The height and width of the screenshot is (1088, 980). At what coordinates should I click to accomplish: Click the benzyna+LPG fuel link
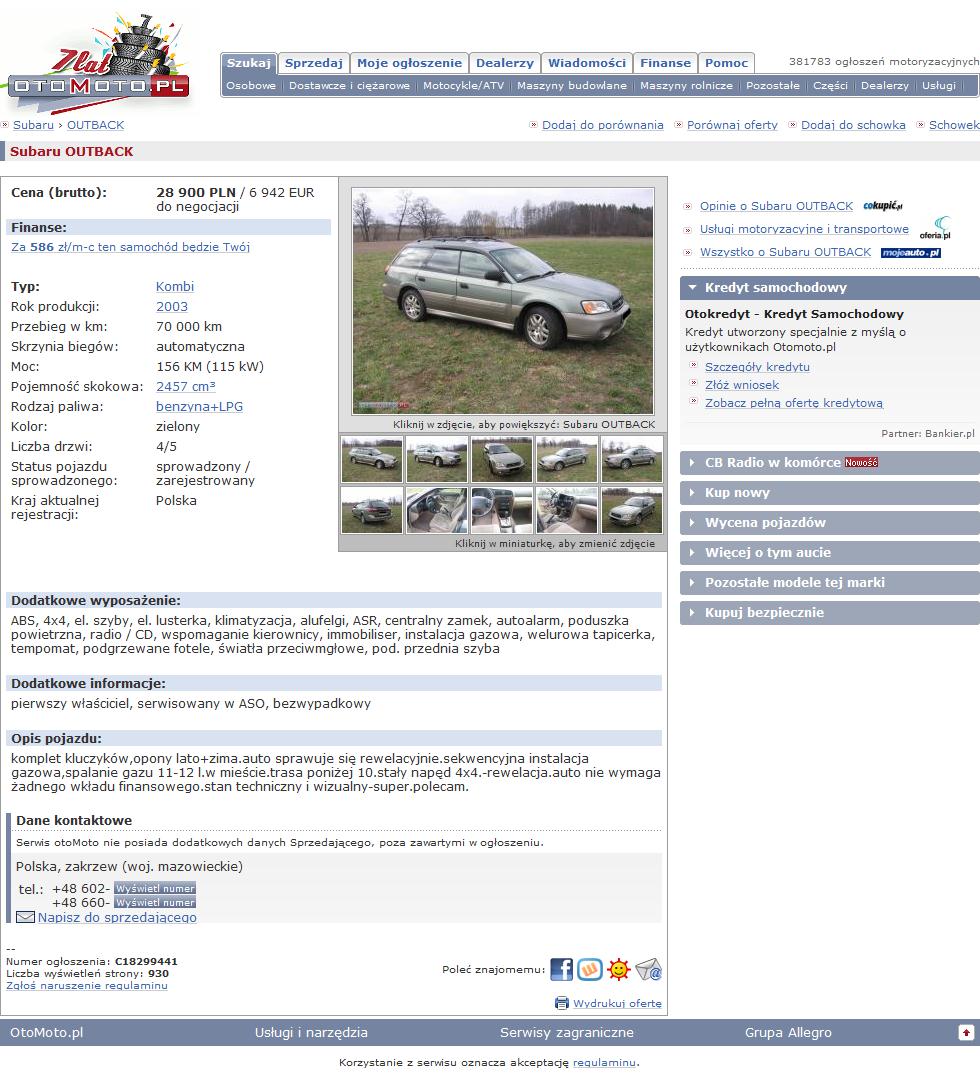click(199, 407)
